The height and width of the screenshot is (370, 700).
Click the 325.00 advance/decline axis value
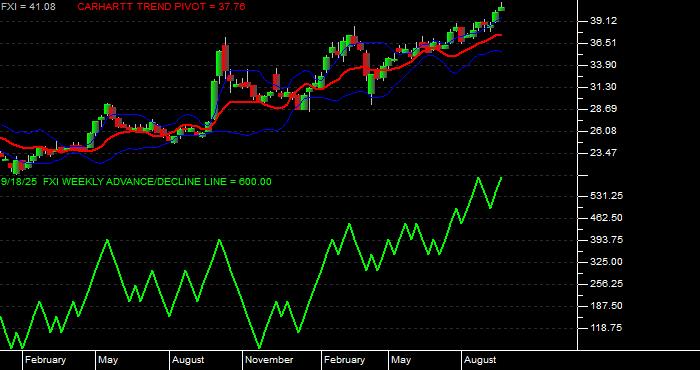pos(605,262)
